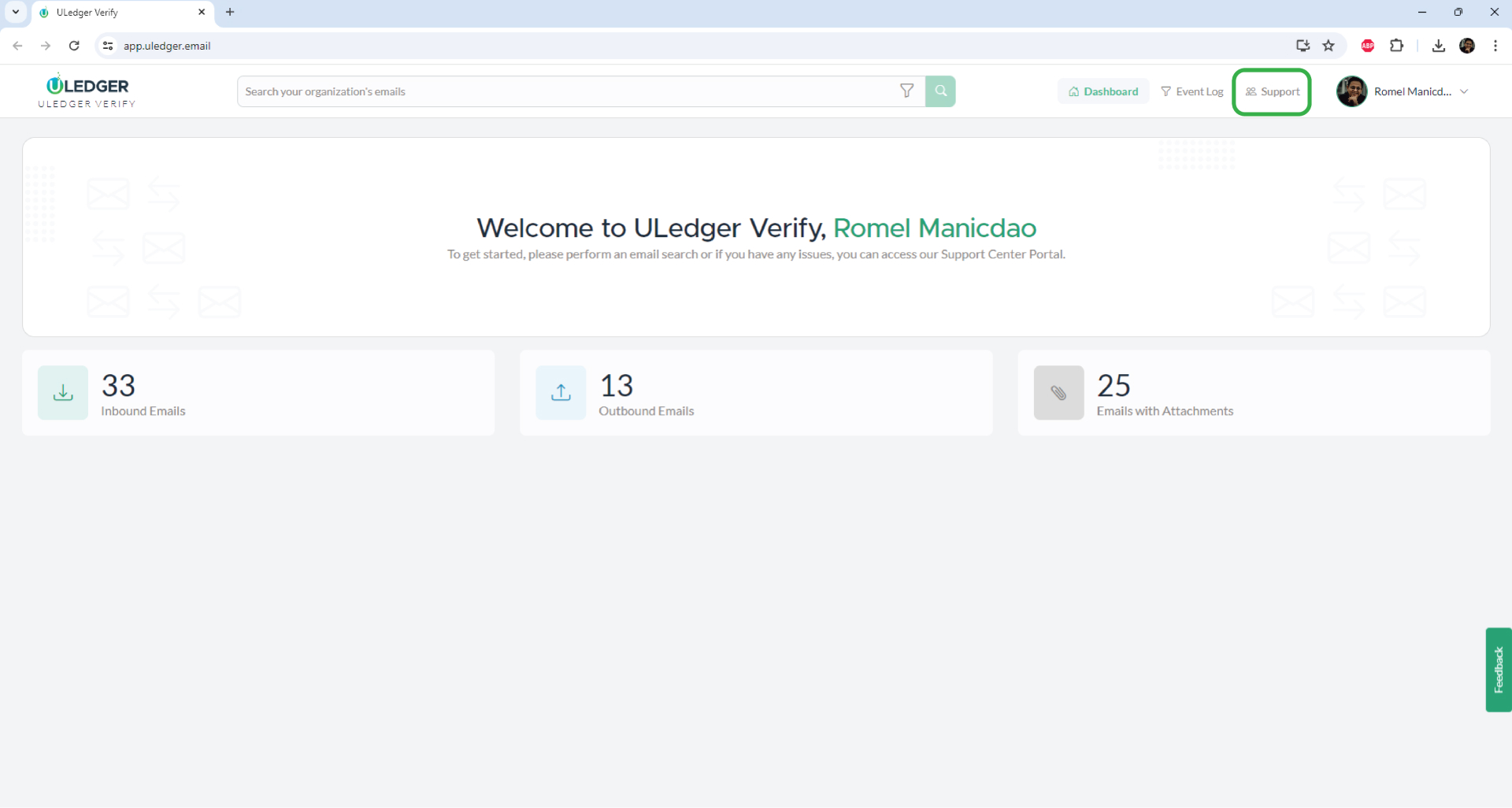Click Romel Manicdao's profile avatar
This screenshot has height=808, width=1512.
tap(1351, 91)
